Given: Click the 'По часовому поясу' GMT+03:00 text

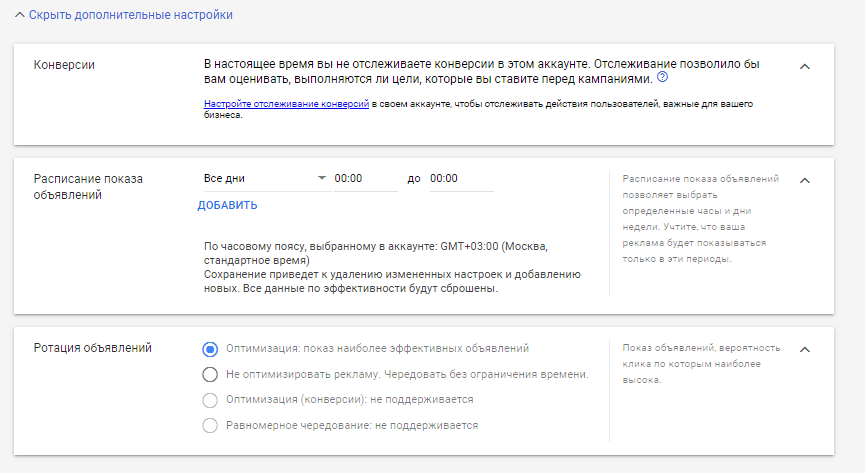Looking at the screenshot, I should click(x=376, y=253).
